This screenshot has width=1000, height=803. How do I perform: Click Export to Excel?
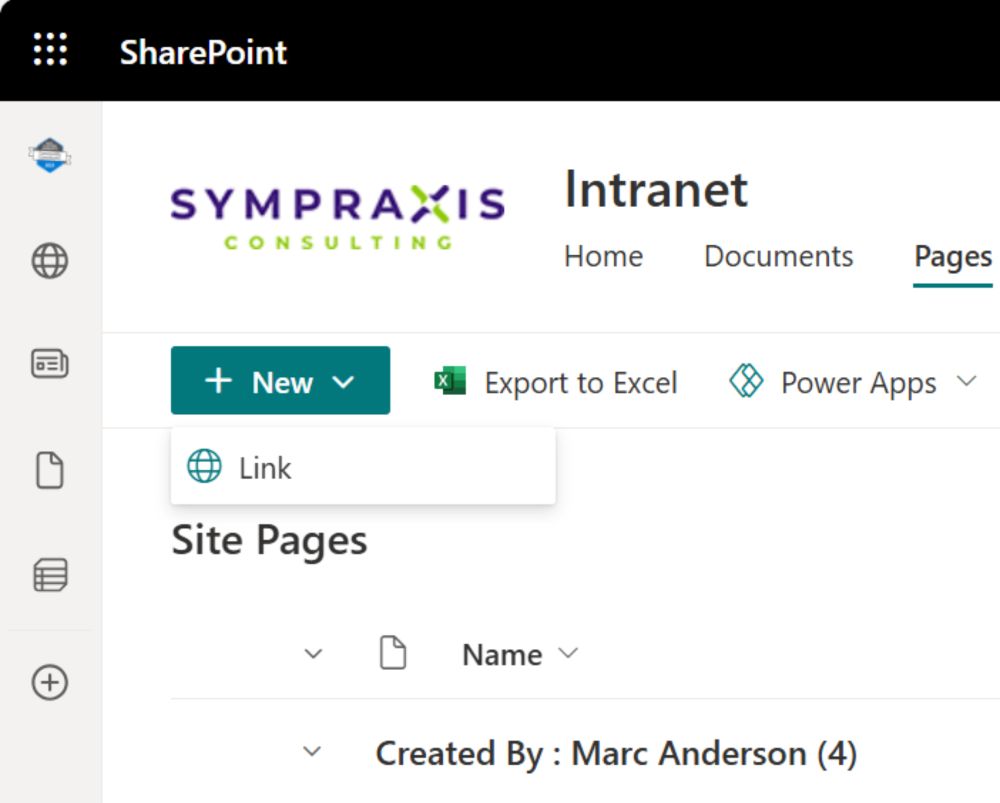tap(555, 382)
